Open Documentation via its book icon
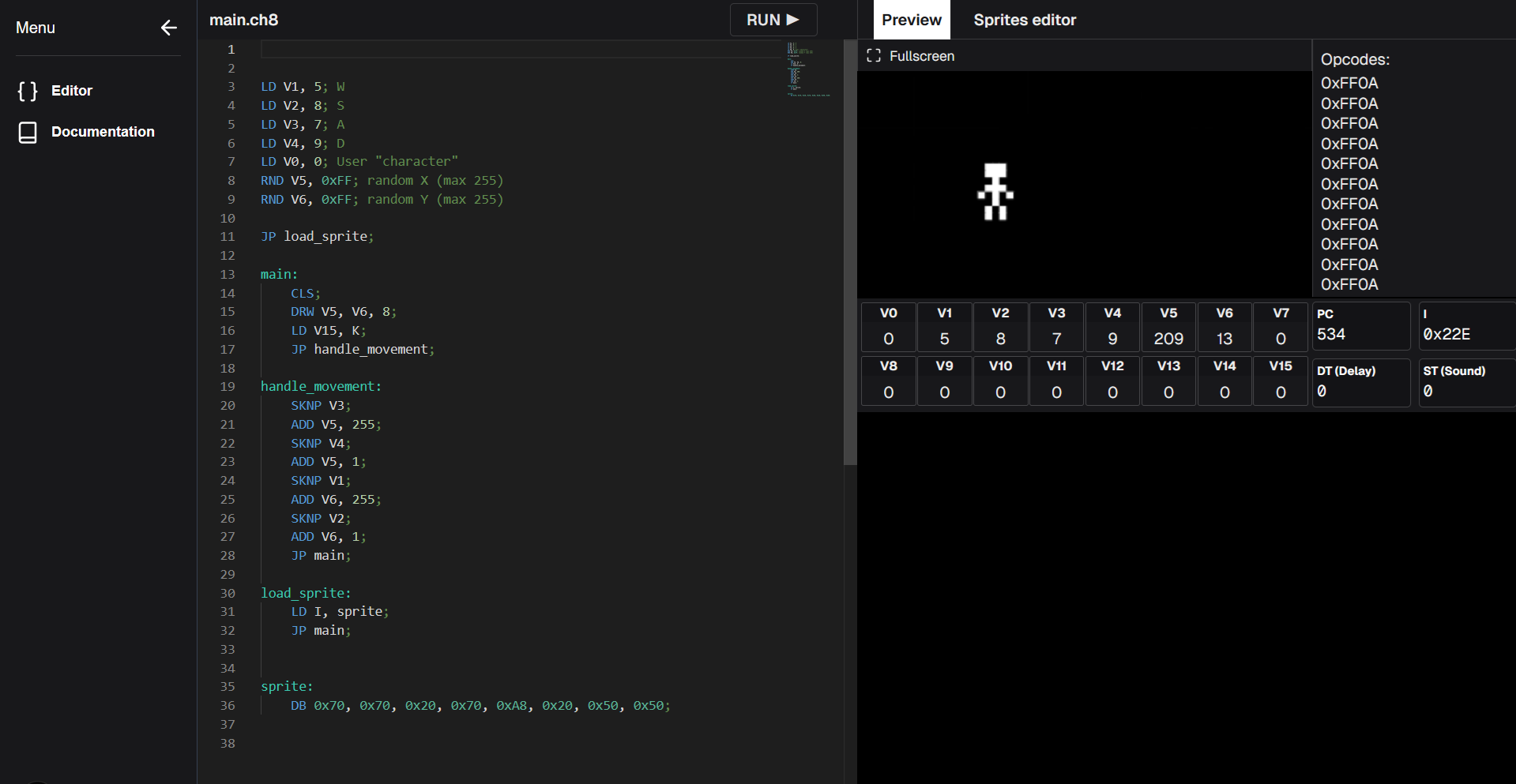The height and width of the screenshot is (784, 1516). coord(28,132)
